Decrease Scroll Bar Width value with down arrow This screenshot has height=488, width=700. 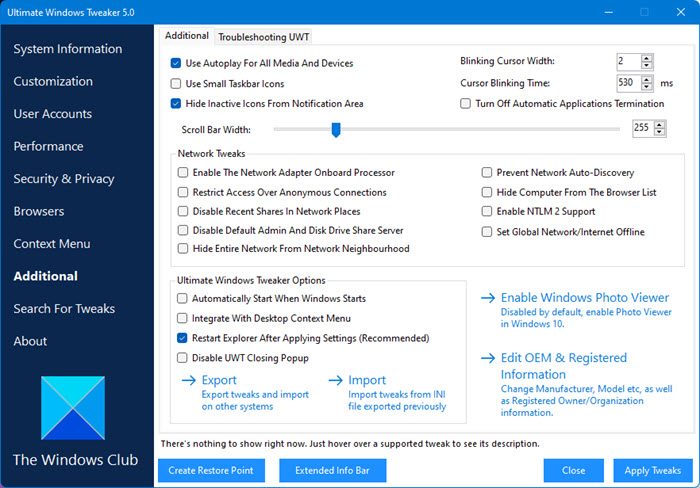click(659, 132)
